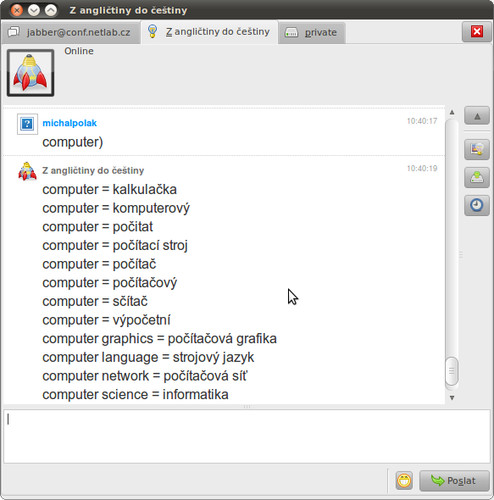Click the message input field
This screenshot has height=500, width=494.
point(247,436)
